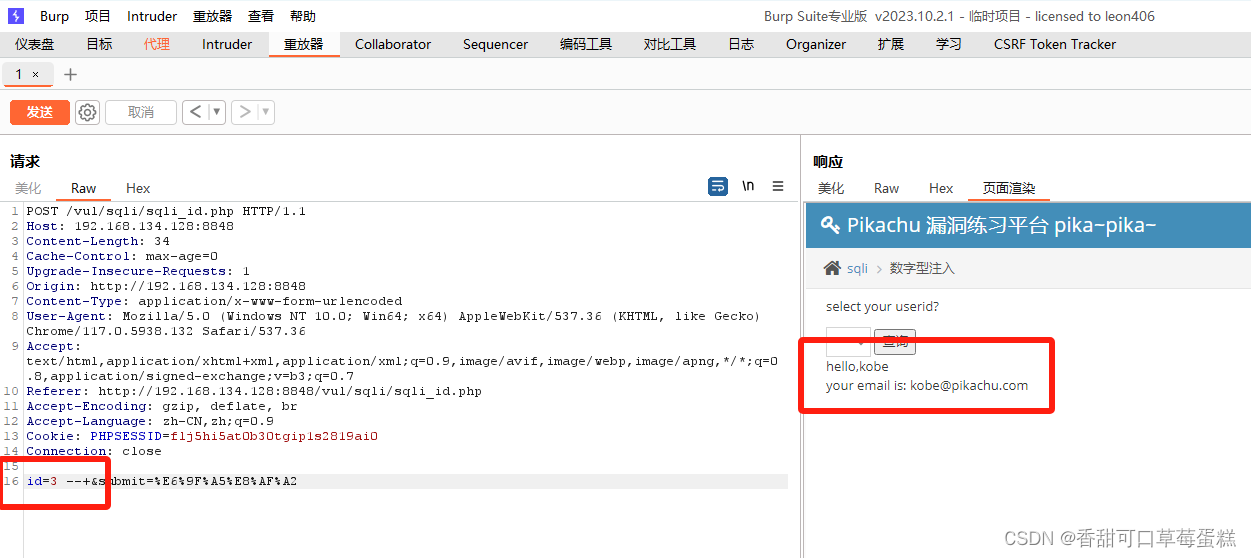Click the Burp Suite logo icon
Viewport: 1251px width, 558px height.
(x=16, y=16)
